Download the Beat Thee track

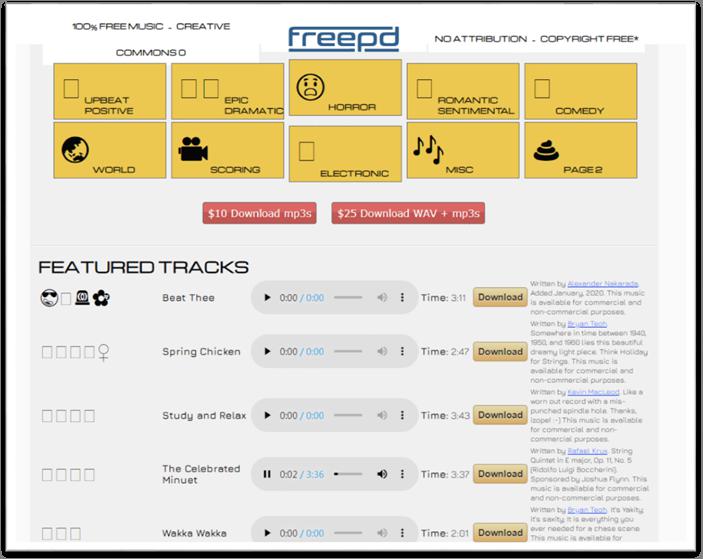[x=500, y=297]
